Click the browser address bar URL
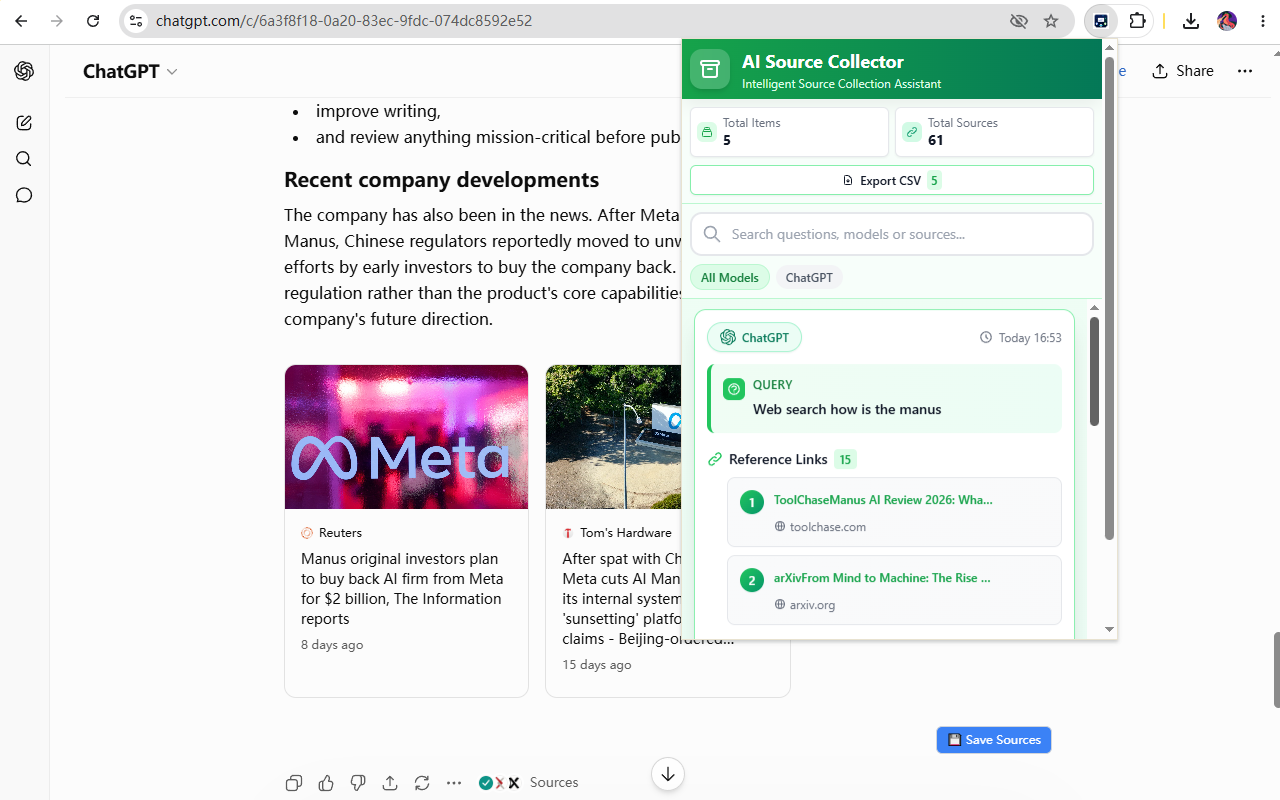The height and width of the screenshot is (800, 1280). click(344, 21)
